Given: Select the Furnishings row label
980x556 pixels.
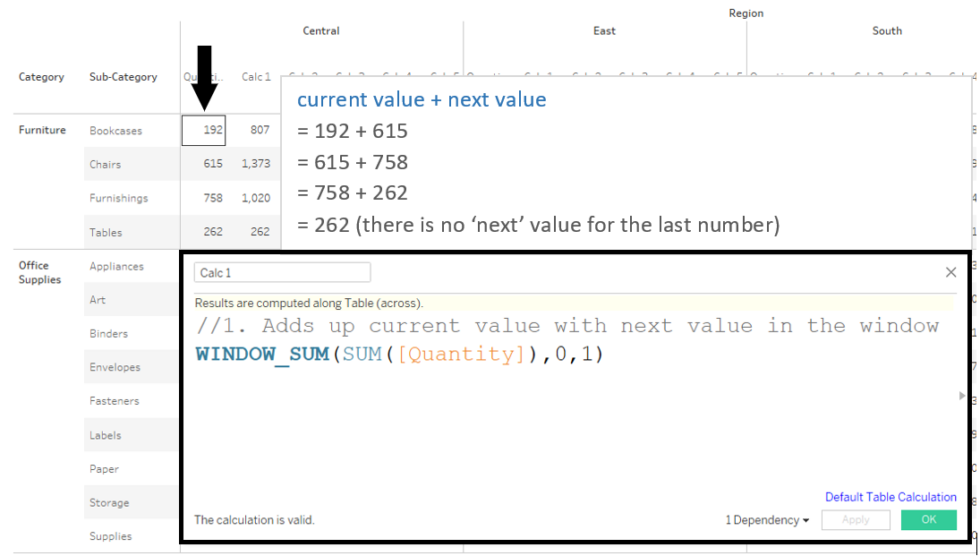Looking at the screenshot, I should (119, 198).
